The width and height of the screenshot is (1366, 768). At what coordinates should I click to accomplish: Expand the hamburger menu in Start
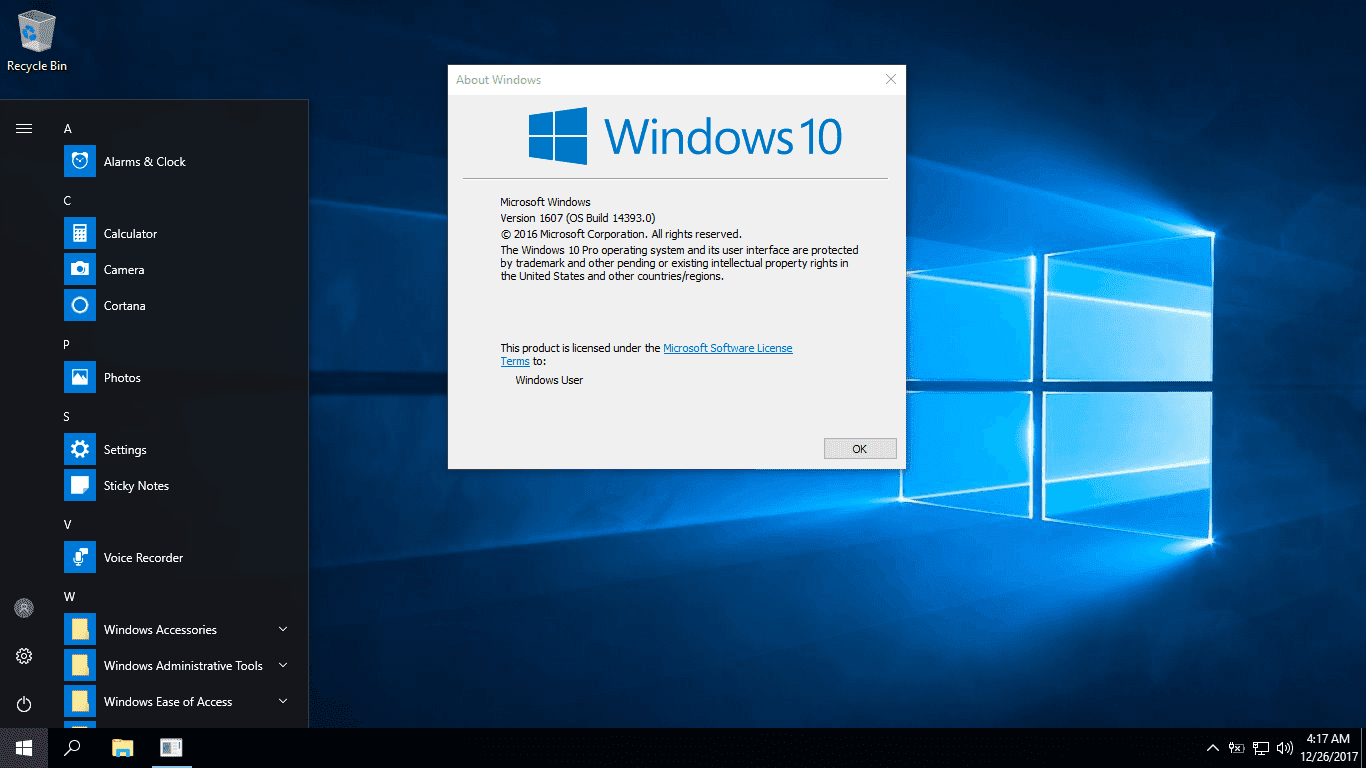coord(23,128)
